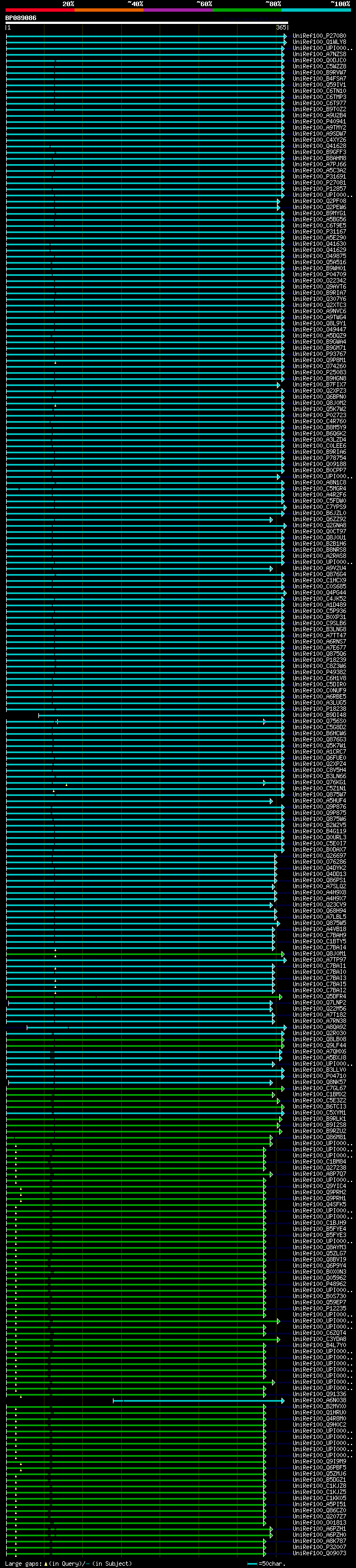Select the UniRef100_P18238 label
Screen dimensions: 356x1568
pos(319,709)
